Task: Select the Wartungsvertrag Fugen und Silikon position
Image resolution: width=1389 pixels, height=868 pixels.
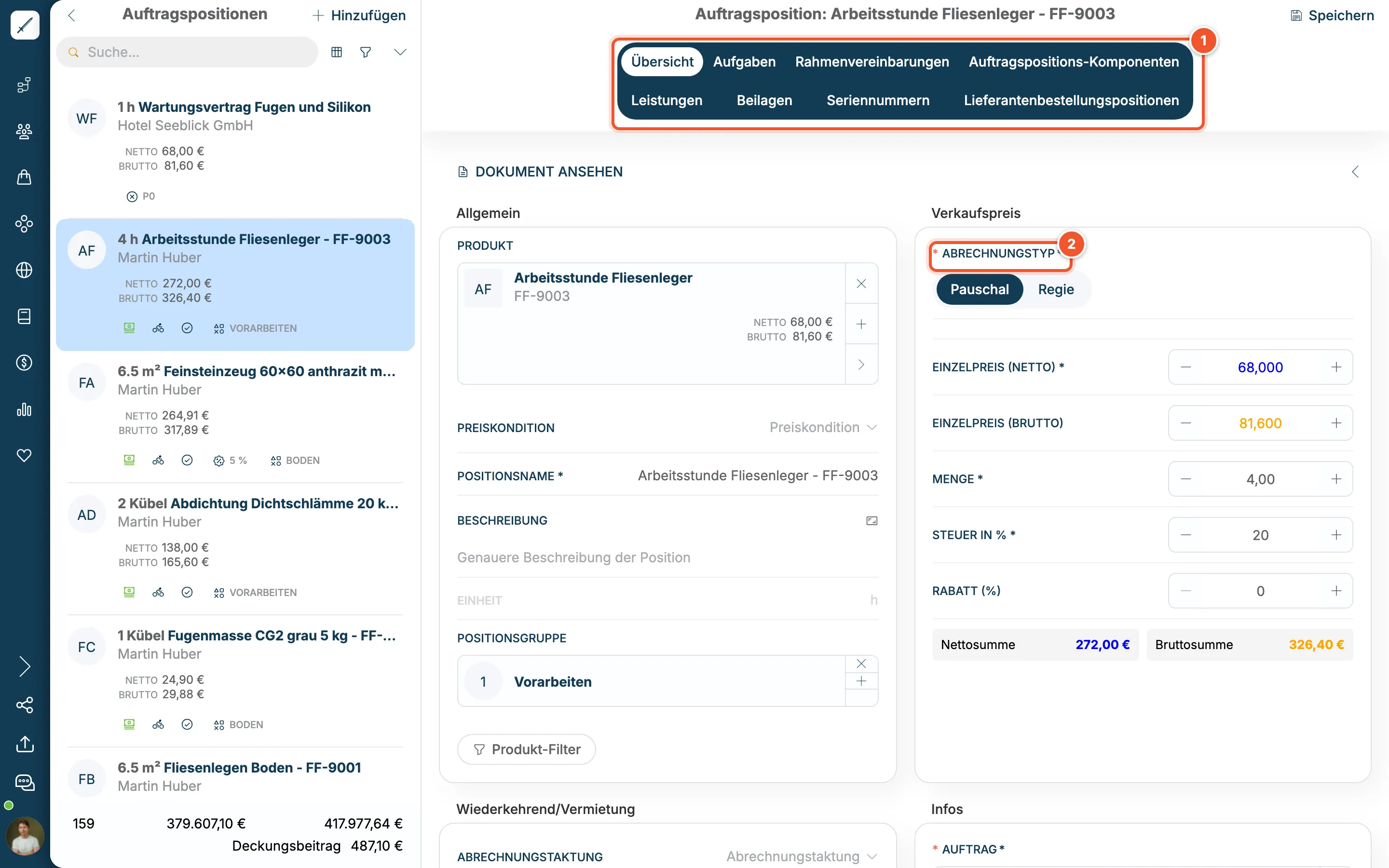Action: pyautogui.click(x=235, y=152)
